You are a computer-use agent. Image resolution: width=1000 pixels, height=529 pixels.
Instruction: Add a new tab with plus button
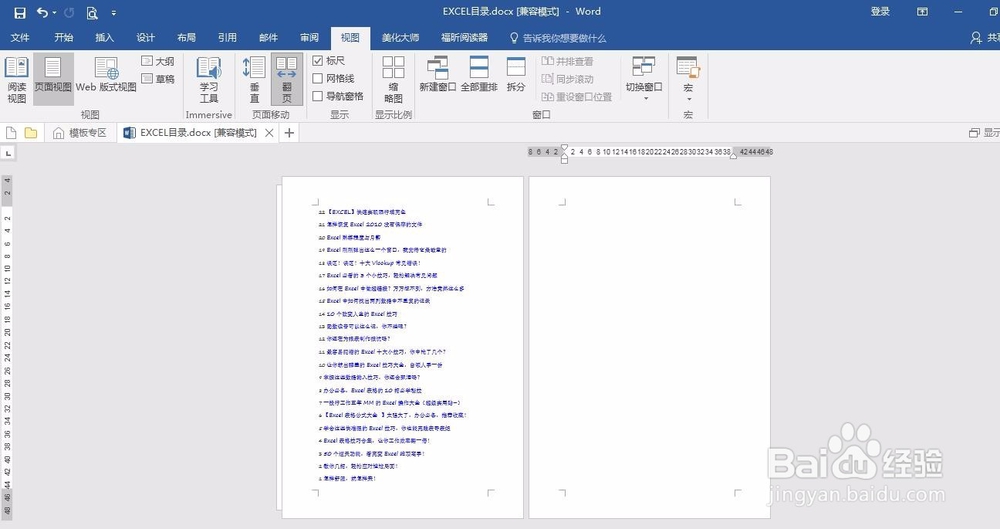pos(290,133)
